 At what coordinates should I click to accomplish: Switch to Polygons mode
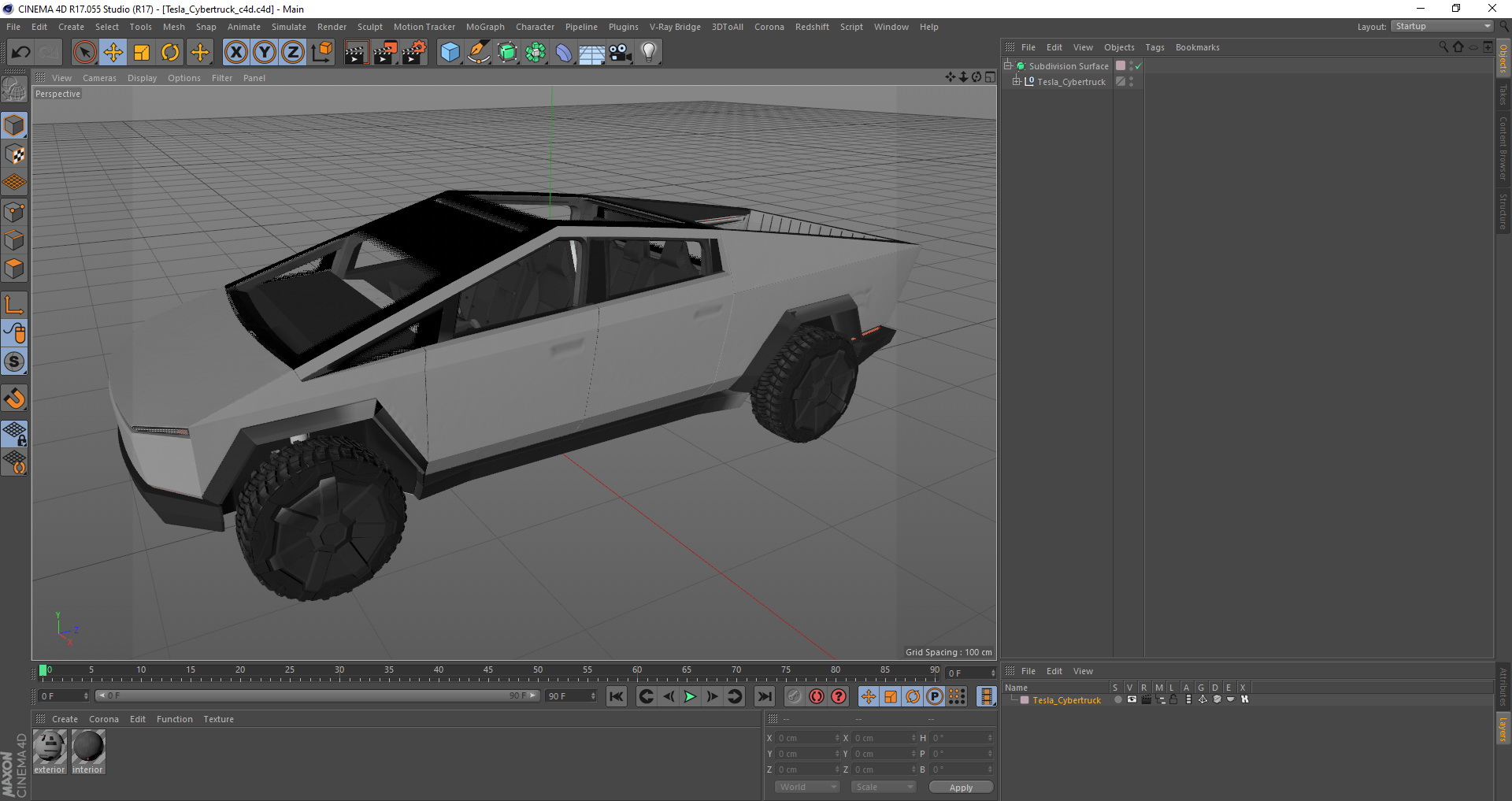[x=14, y=269]
